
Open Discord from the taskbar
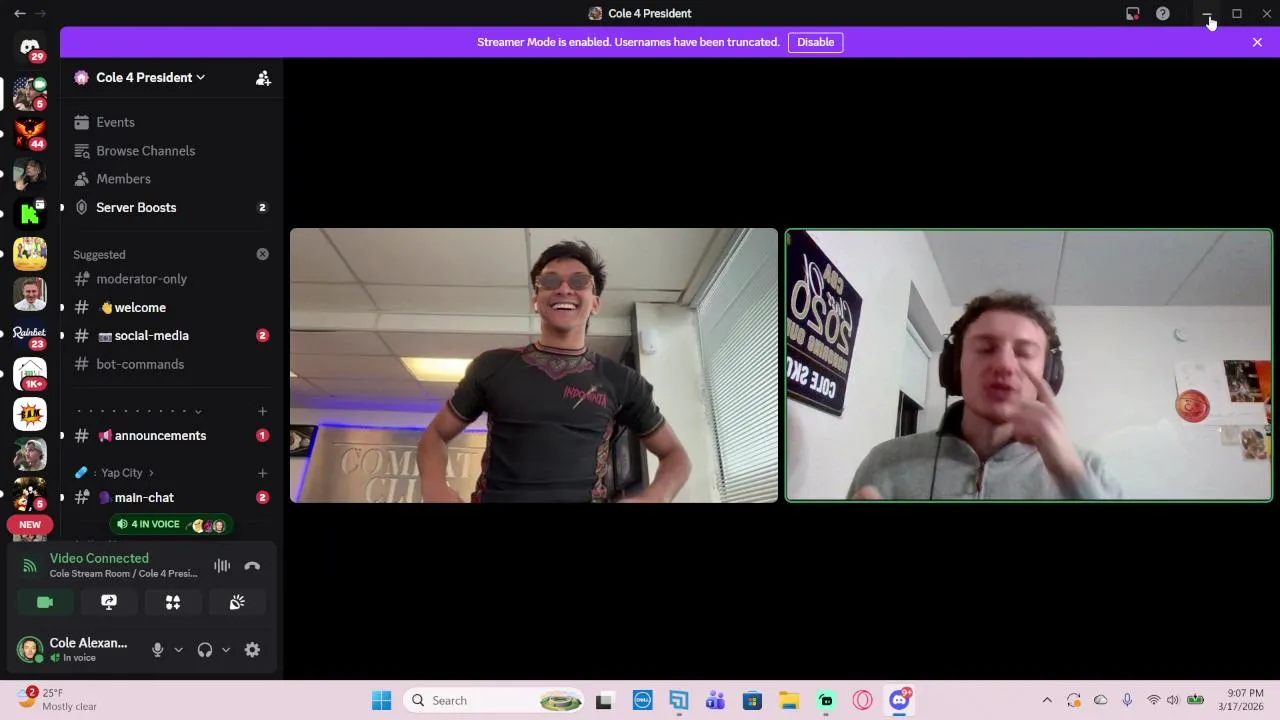[x=900, y=701]
